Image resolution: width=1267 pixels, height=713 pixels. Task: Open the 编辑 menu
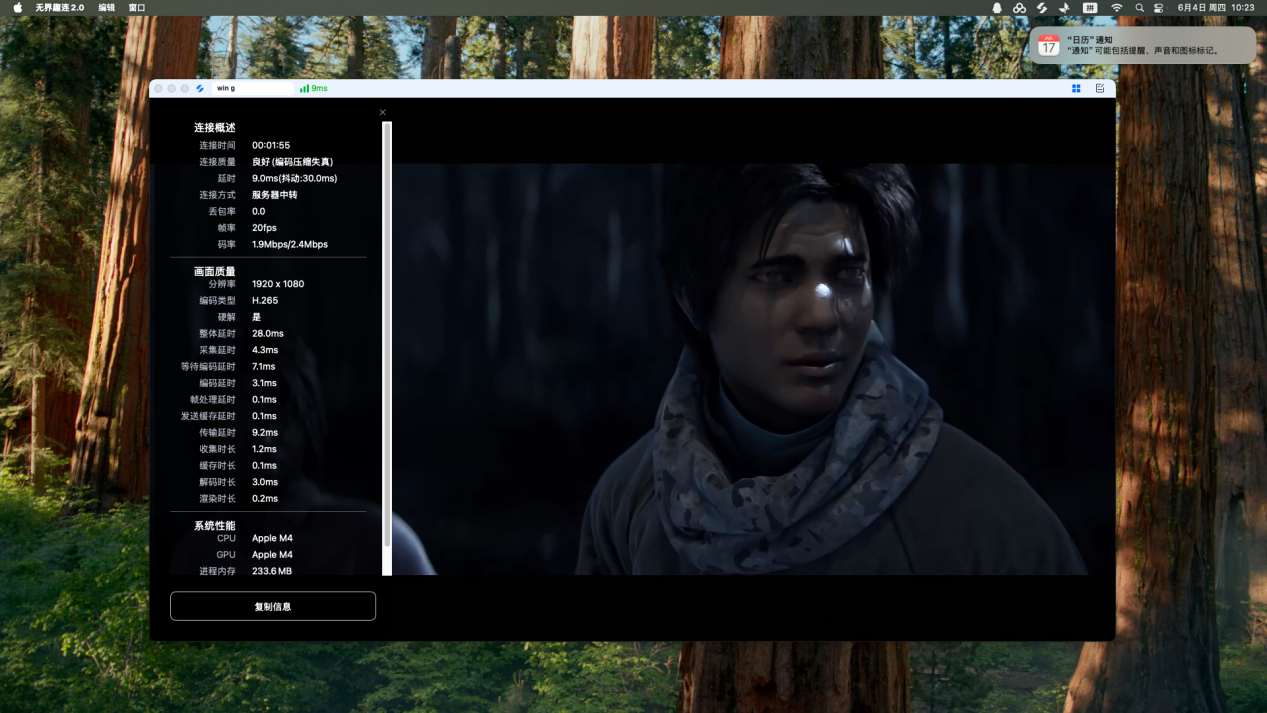point(107,7)
